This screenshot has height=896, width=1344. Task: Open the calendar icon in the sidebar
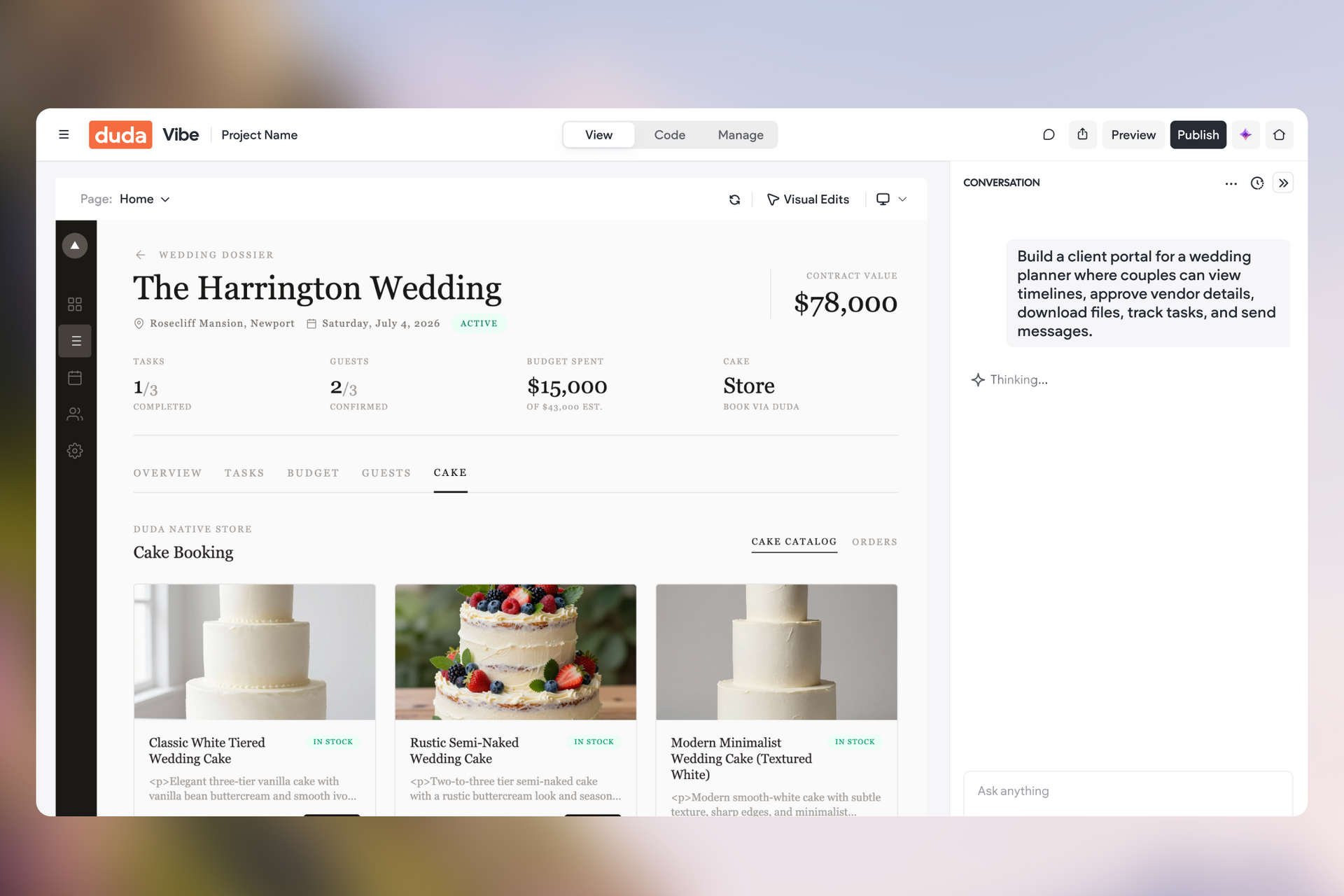(x=75, y=378)
